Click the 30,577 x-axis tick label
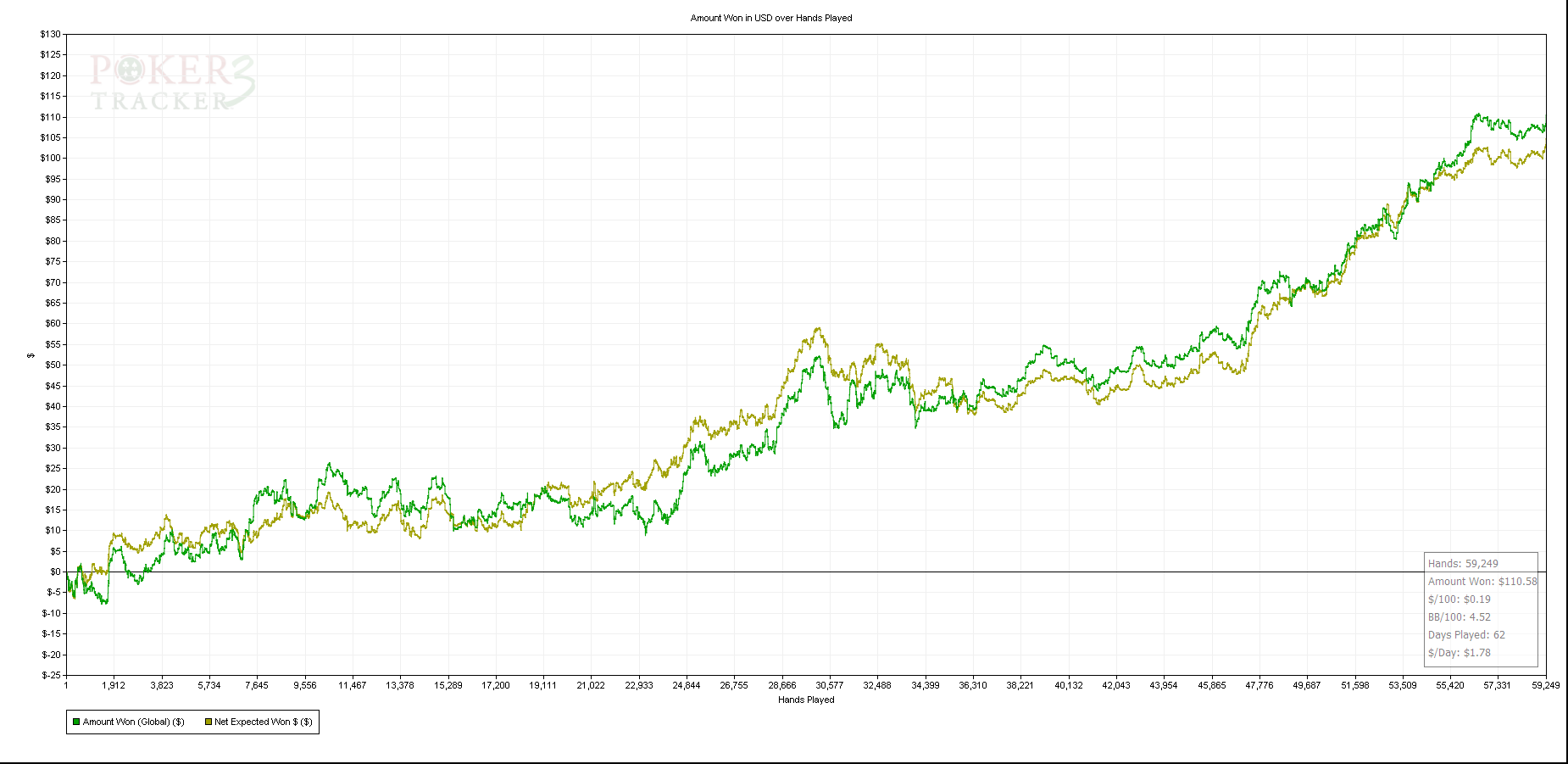The height and width of the screenshot is (764, 1568). [x=829, y=685]
